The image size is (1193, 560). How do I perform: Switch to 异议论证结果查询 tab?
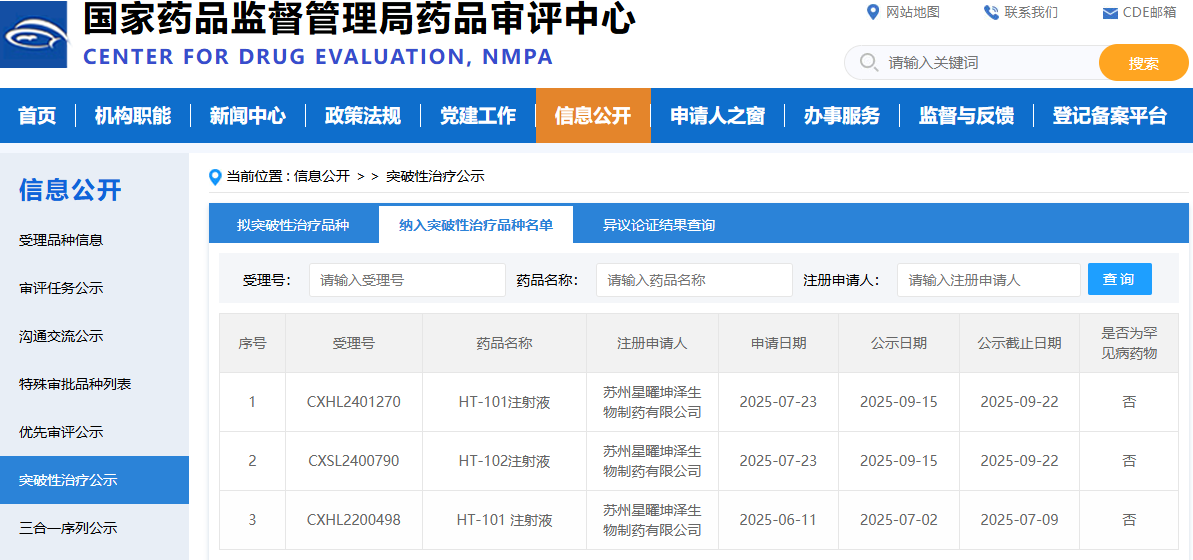point(658,225)
